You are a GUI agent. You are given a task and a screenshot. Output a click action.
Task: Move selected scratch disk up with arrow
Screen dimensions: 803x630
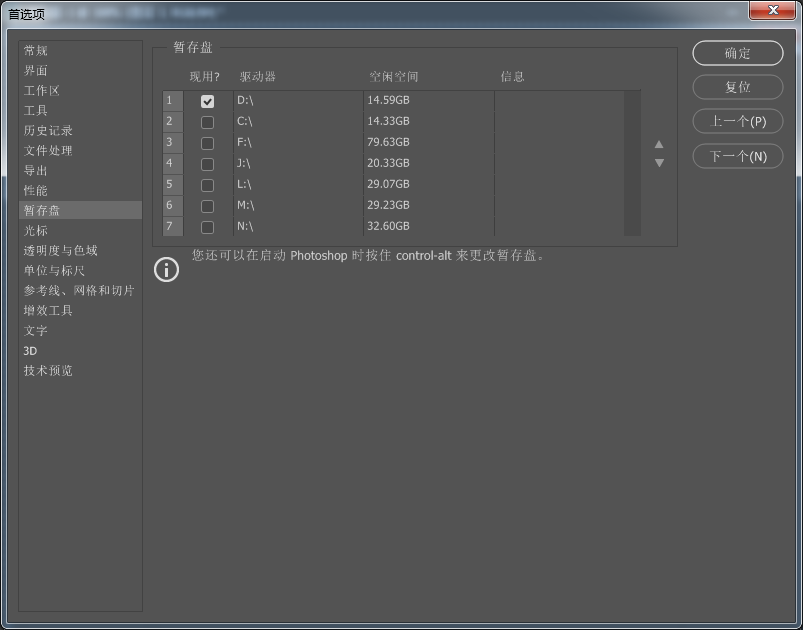coord(659,144)
